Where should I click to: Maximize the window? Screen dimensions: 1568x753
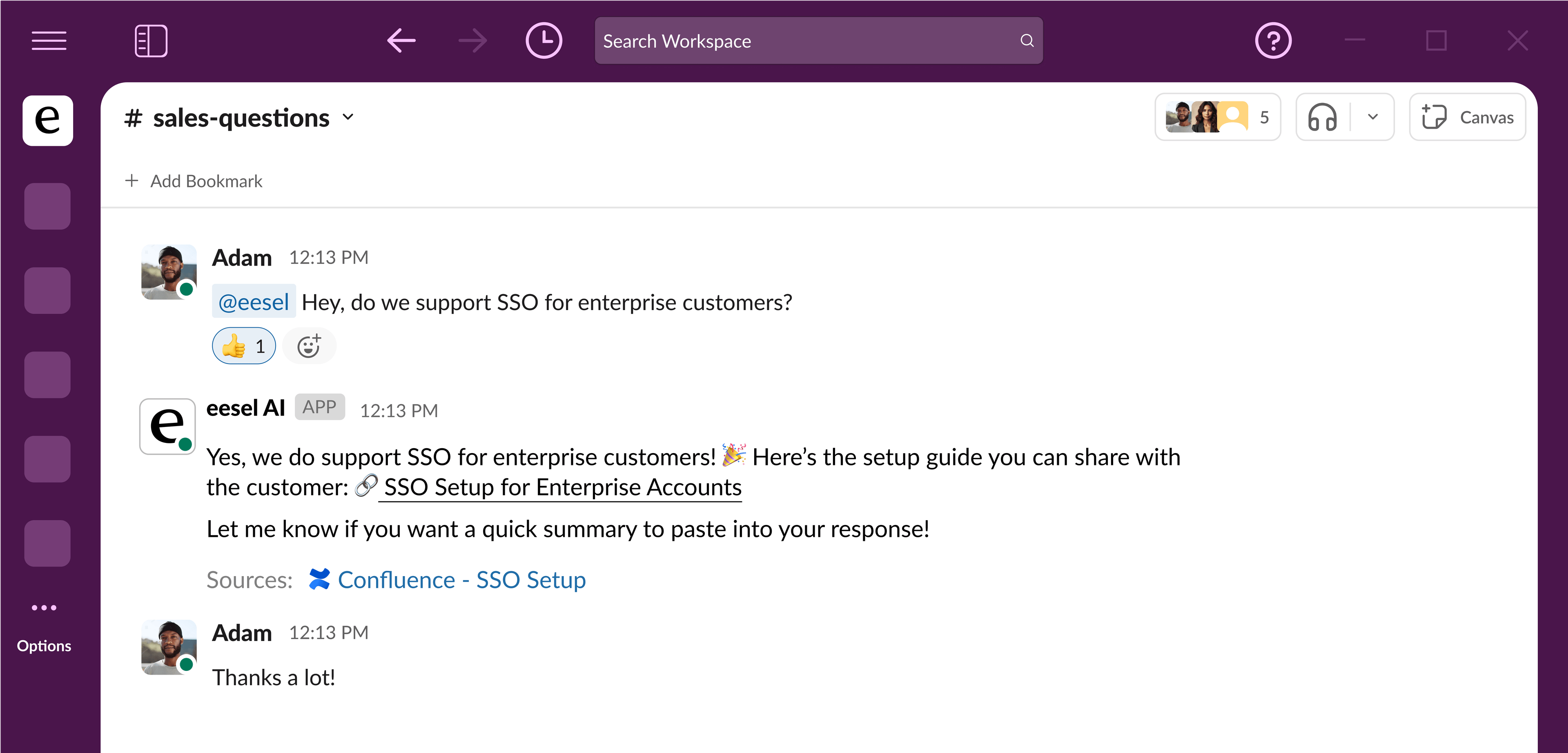1437,41
